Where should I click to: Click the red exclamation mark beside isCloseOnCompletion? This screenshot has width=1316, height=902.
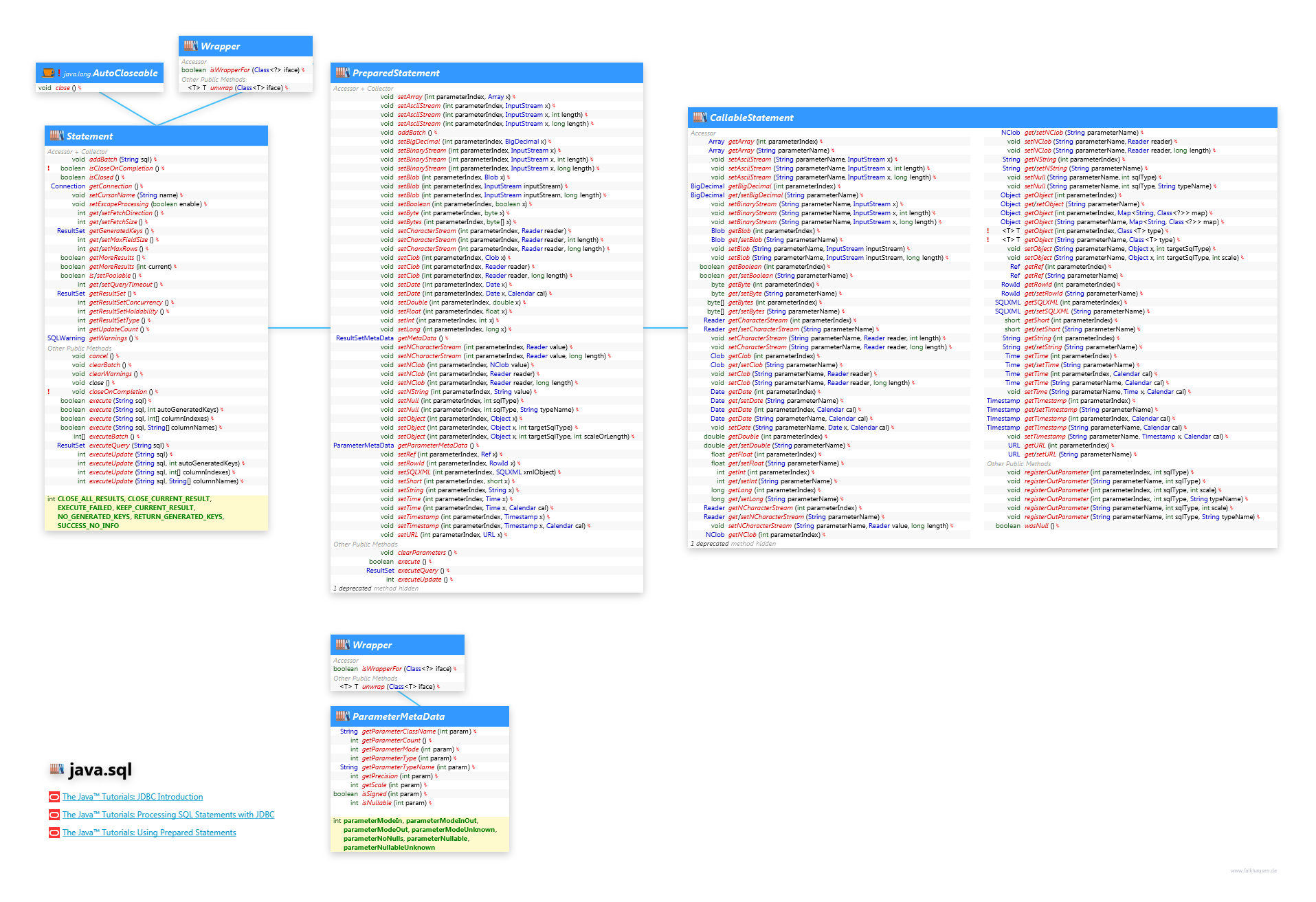coord(48,168)
